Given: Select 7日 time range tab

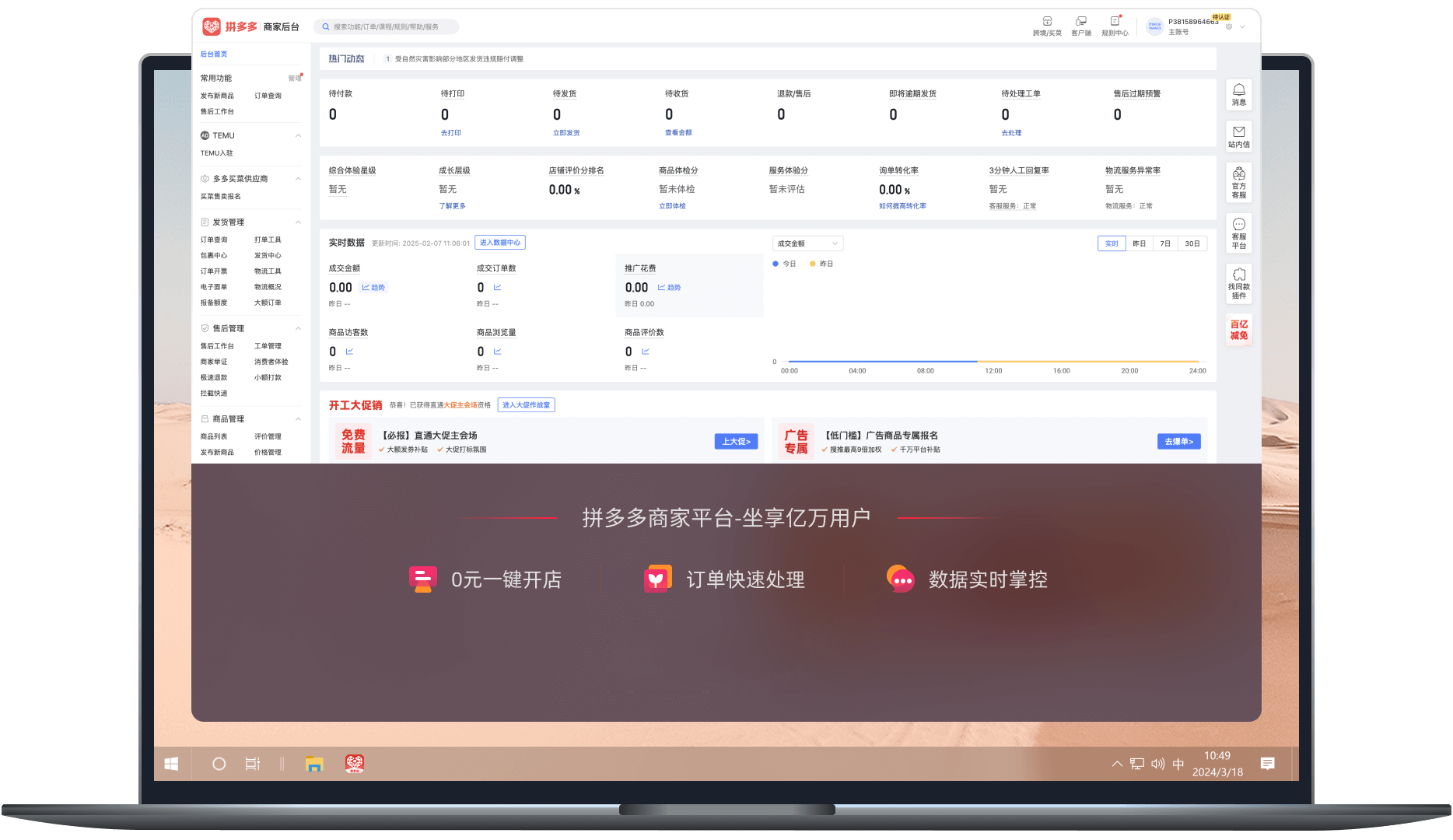Looking at the screenshot, I should (x=1165, y=243).
